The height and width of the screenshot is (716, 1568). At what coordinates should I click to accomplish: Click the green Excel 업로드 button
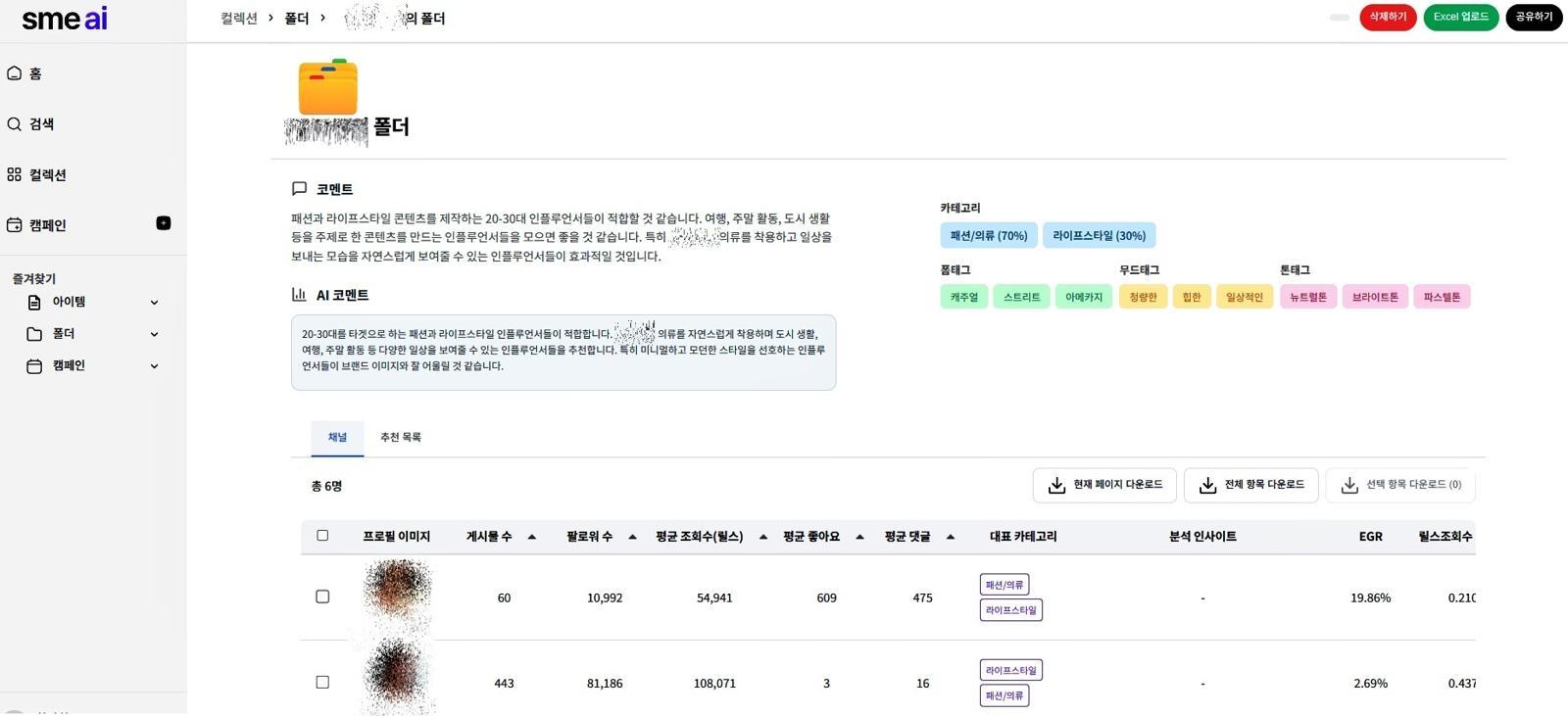[x=1460, y=17]
